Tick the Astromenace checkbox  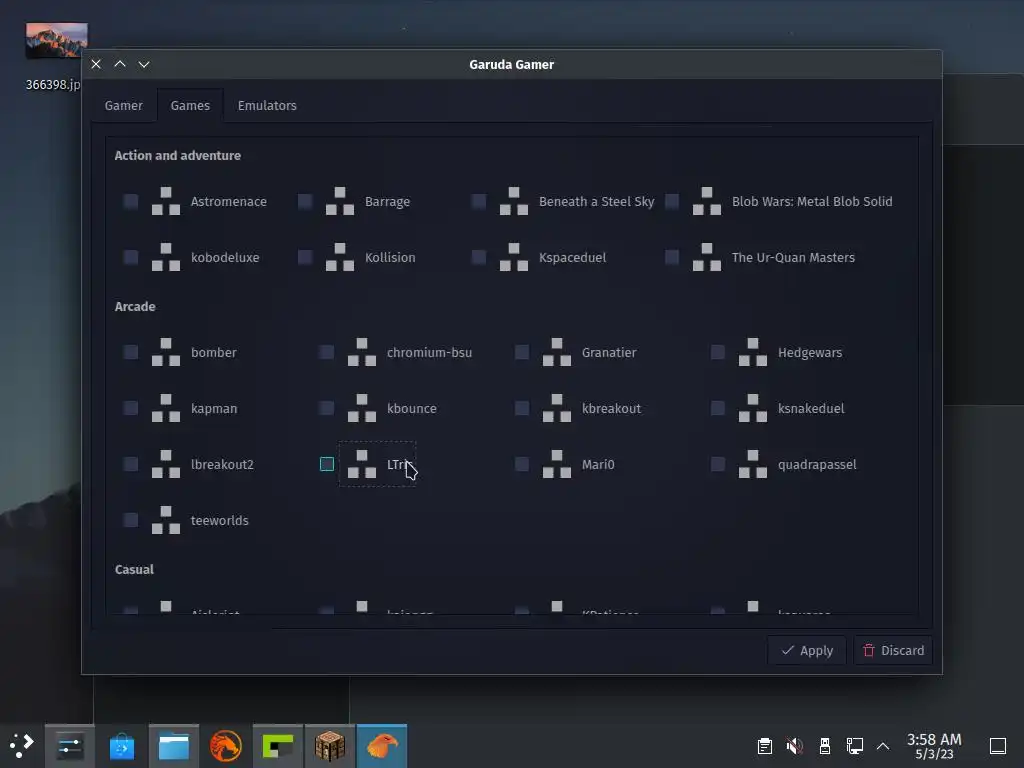pos(131,201)
